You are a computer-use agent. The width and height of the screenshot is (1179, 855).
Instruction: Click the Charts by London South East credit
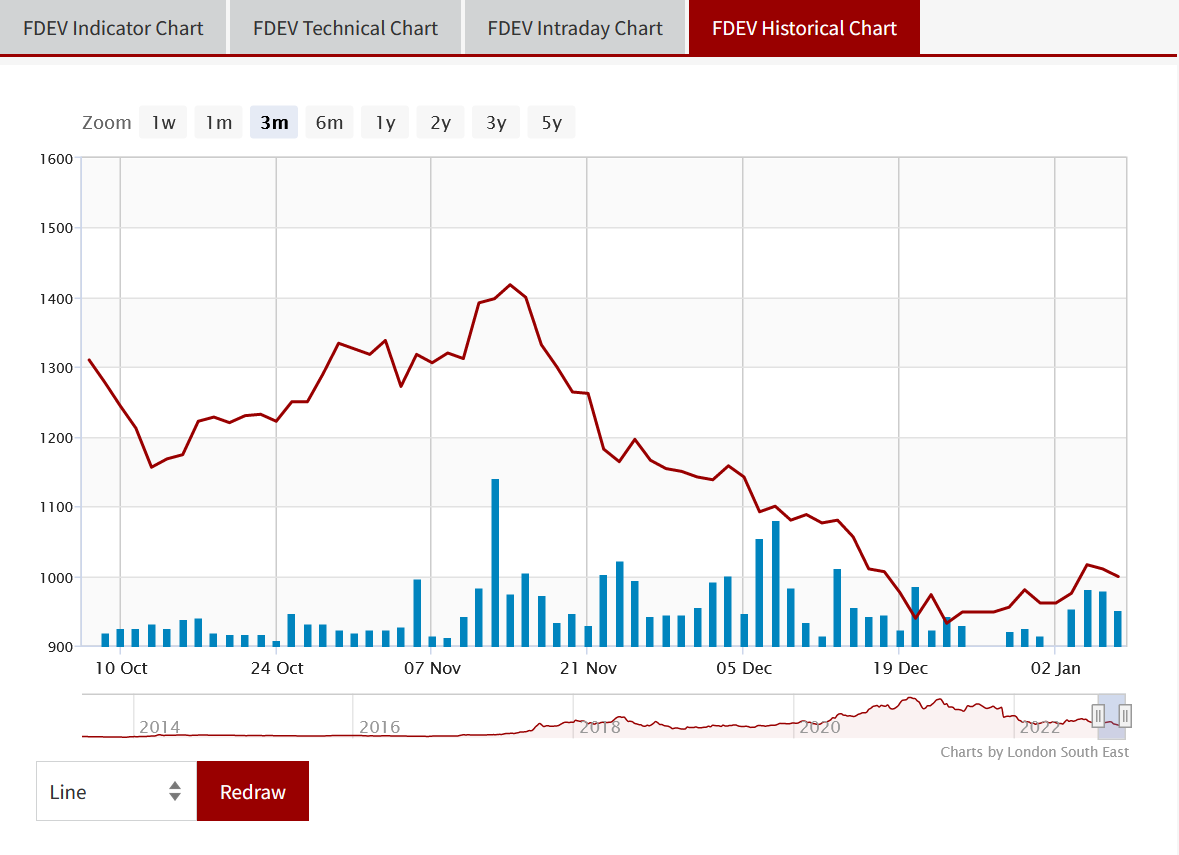click(x=1035, y=752)
